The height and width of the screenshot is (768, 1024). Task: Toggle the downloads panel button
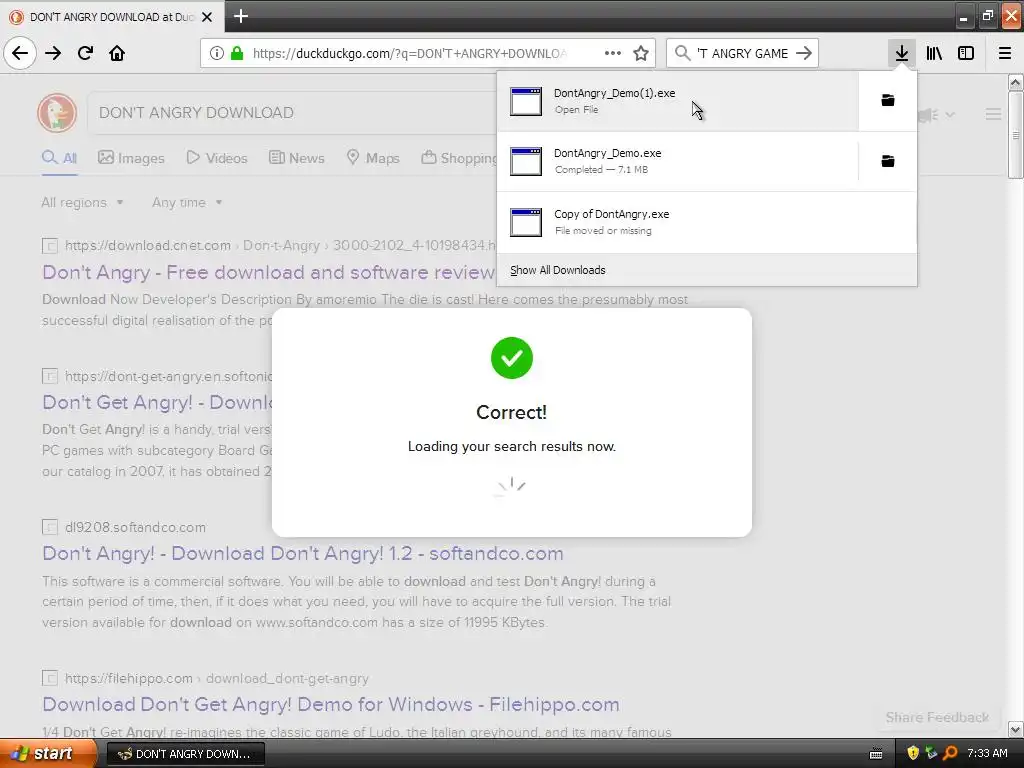901,53
